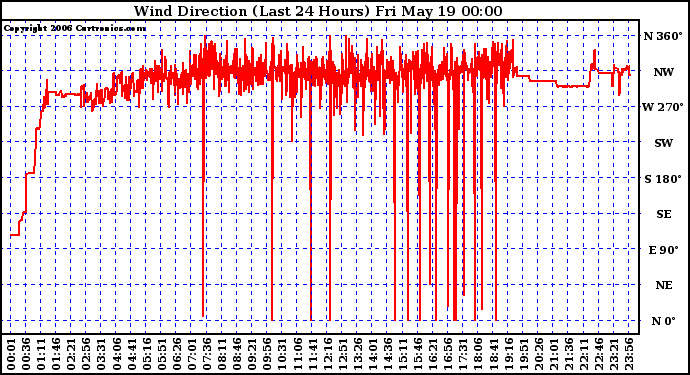Screen dimensions: 690x375
Task: Click the 'N 360°' axis label
Action: (663, 36)
